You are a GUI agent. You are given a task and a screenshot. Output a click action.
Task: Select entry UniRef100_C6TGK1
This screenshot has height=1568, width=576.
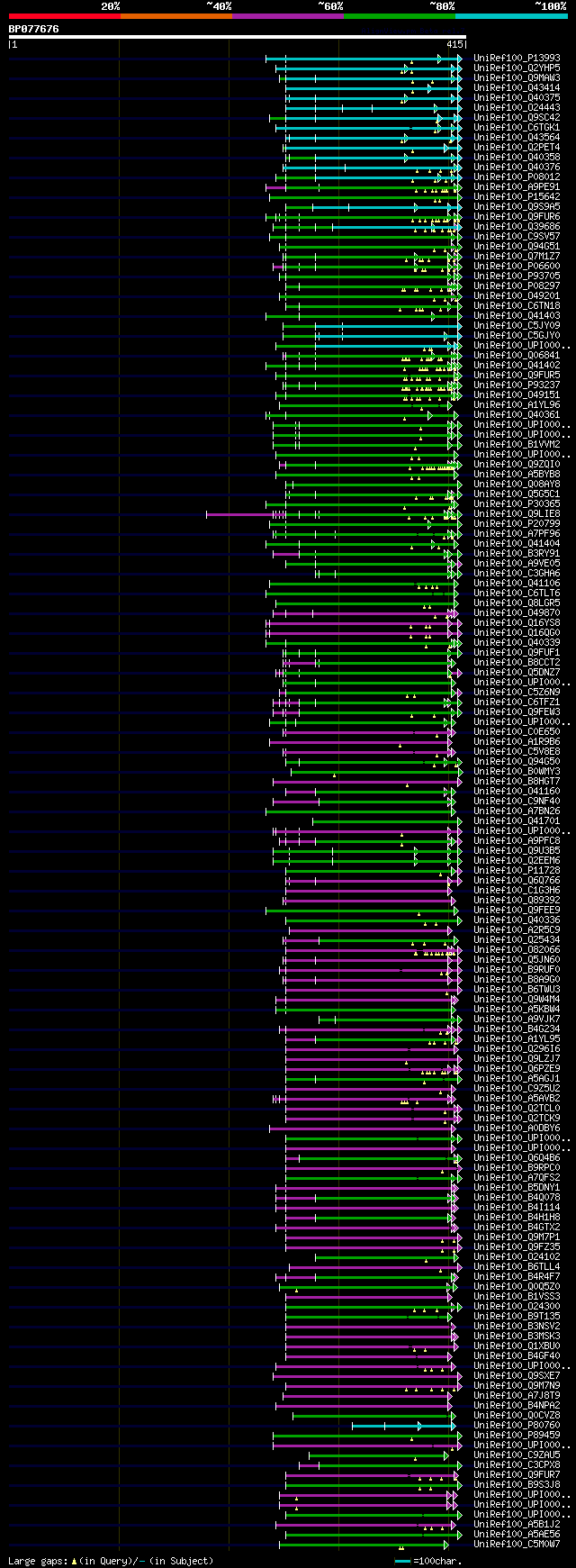(x=517, y=128)
